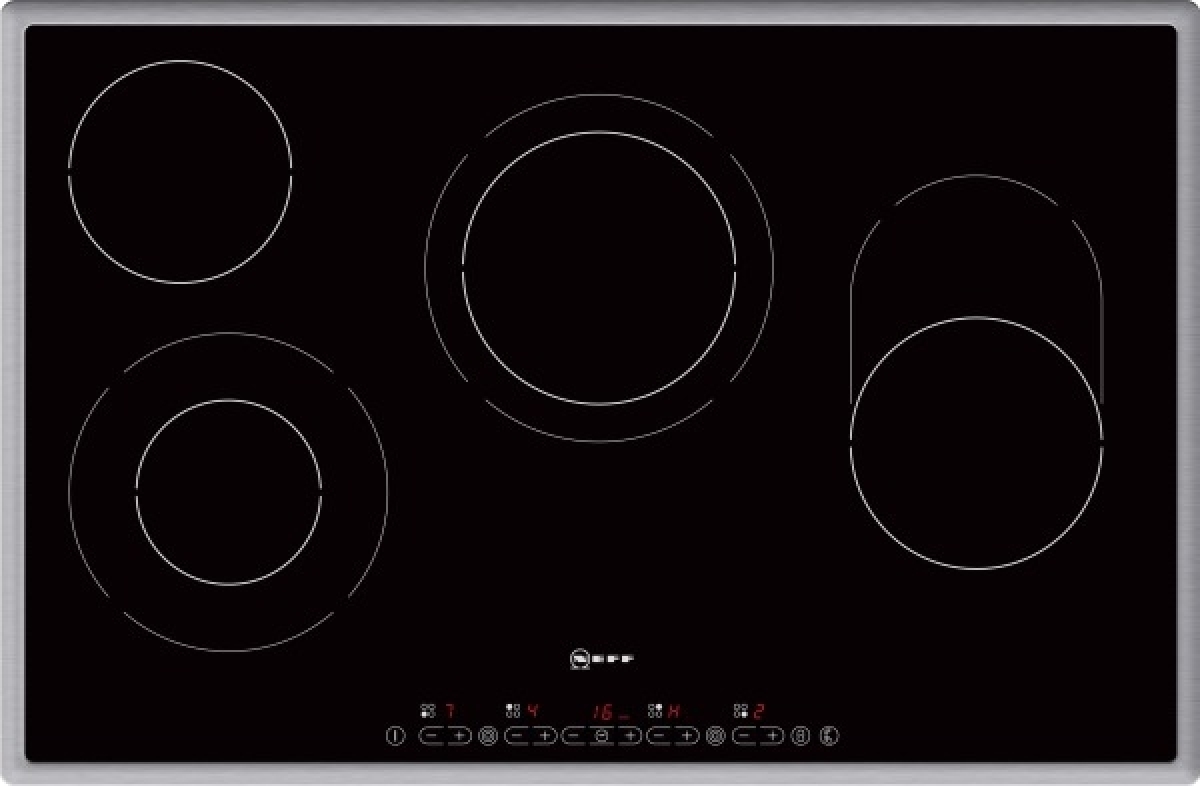The image size is (1200, 786).
Task: Decrease heat with minus key below the 7 display
Action: [x=431, y=736]
